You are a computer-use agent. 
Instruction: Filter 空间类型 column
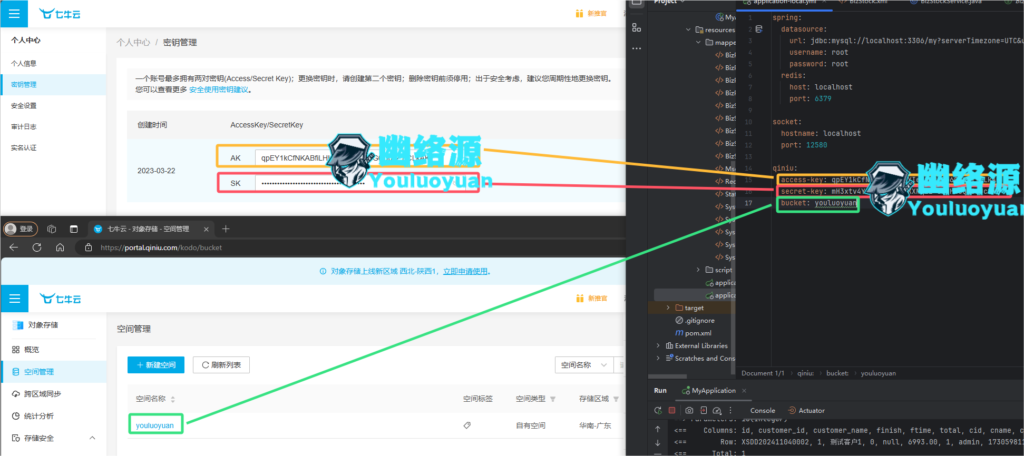click(x=553, y=399)
